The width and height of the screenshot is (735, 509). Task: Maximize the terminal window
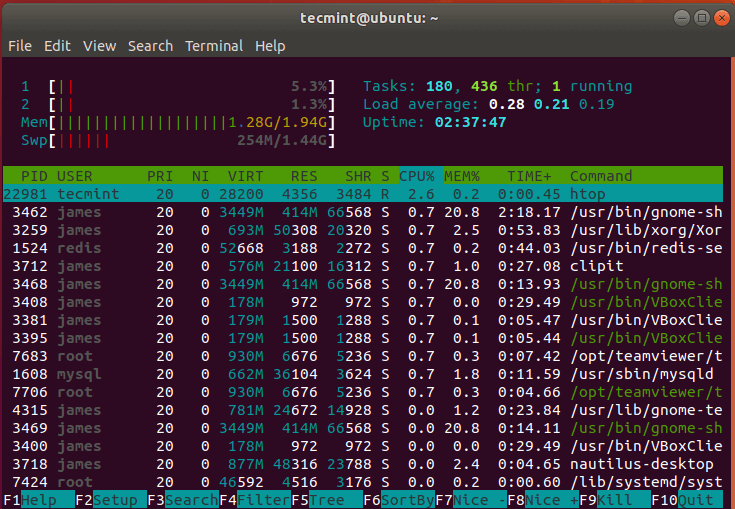(x=702, y=18)
